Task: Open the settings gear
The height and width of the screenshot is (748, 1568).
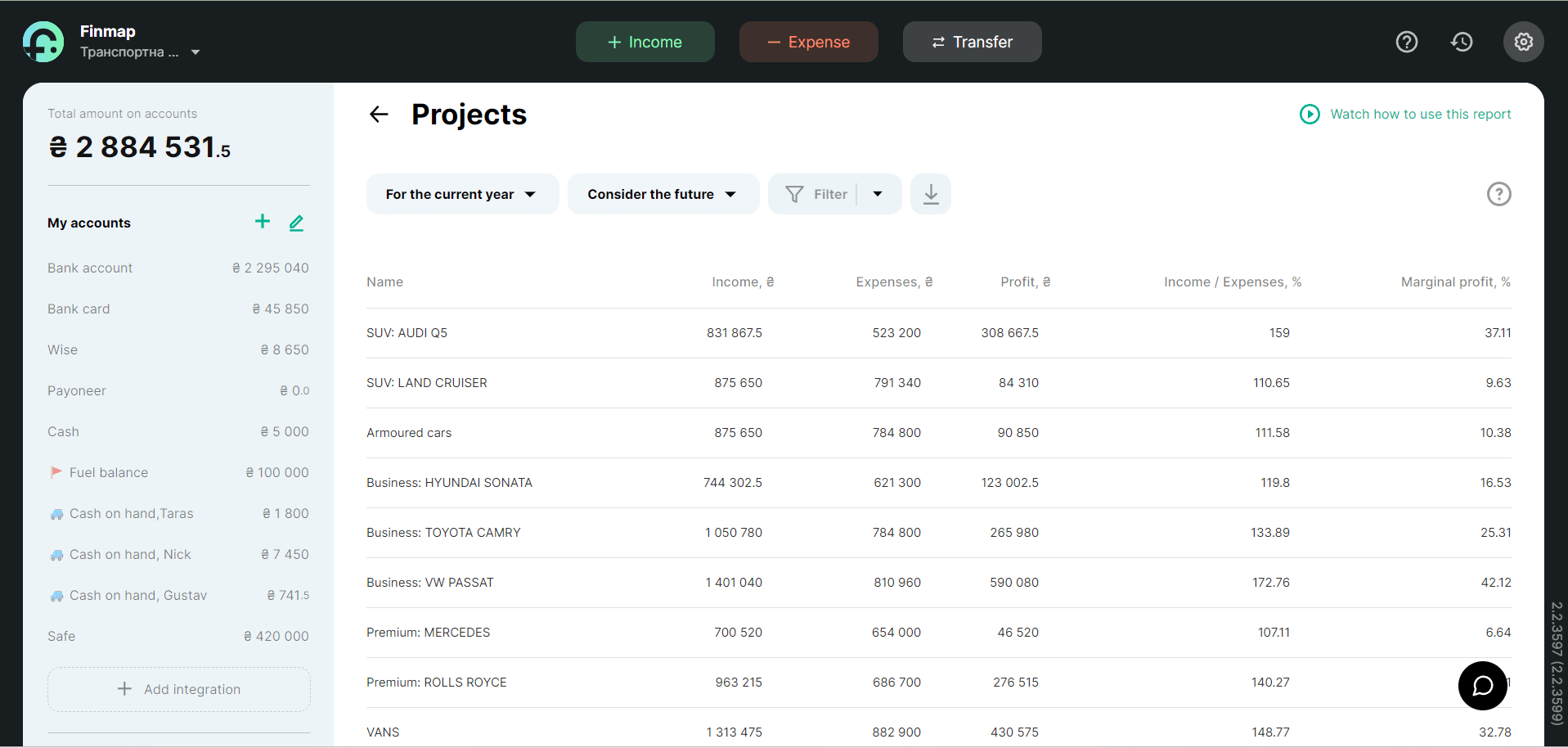Action: 1523,42
